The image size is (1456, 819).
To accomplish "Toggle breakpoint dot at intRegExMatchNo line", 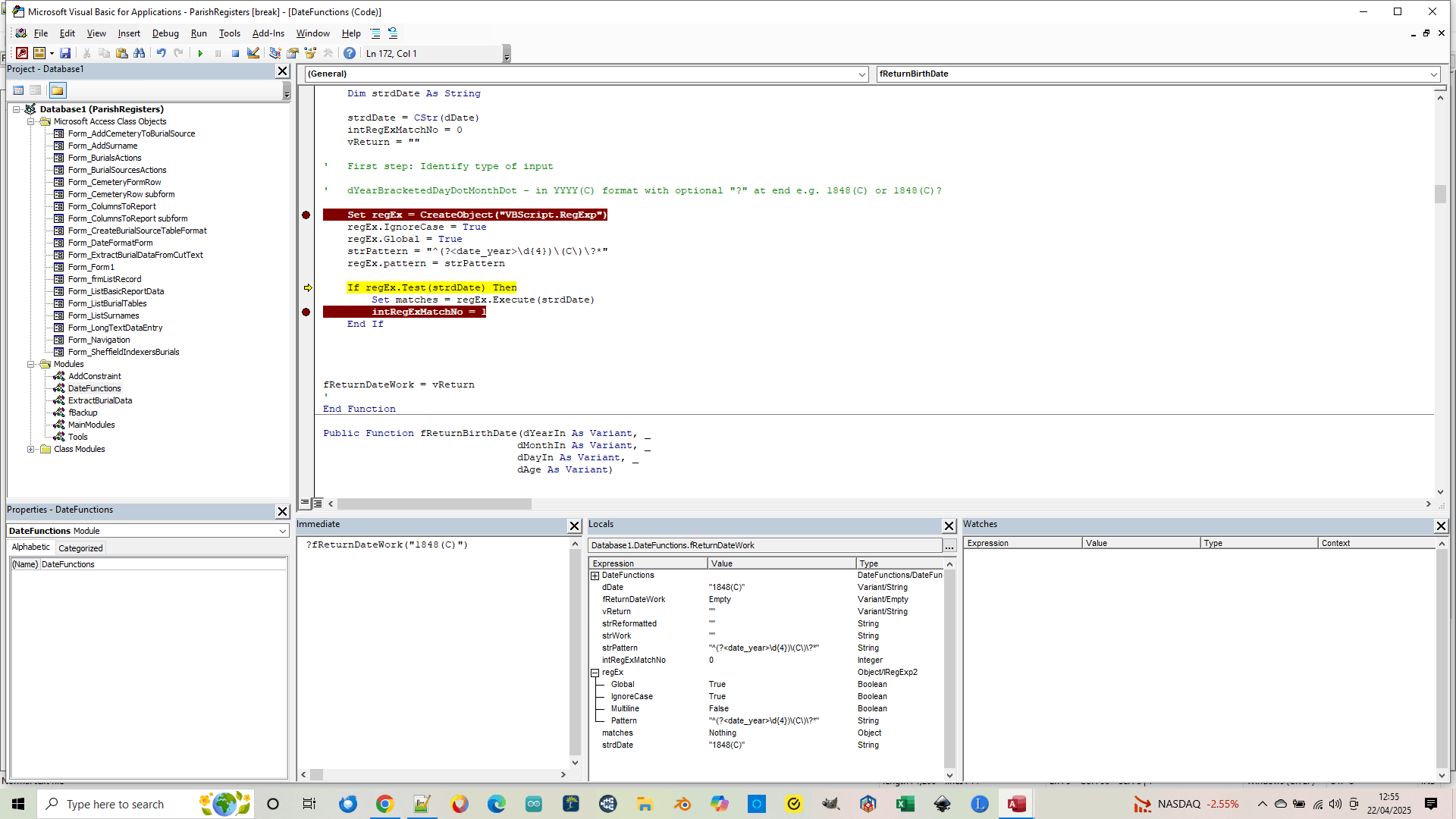I will (x=306, y=312).
